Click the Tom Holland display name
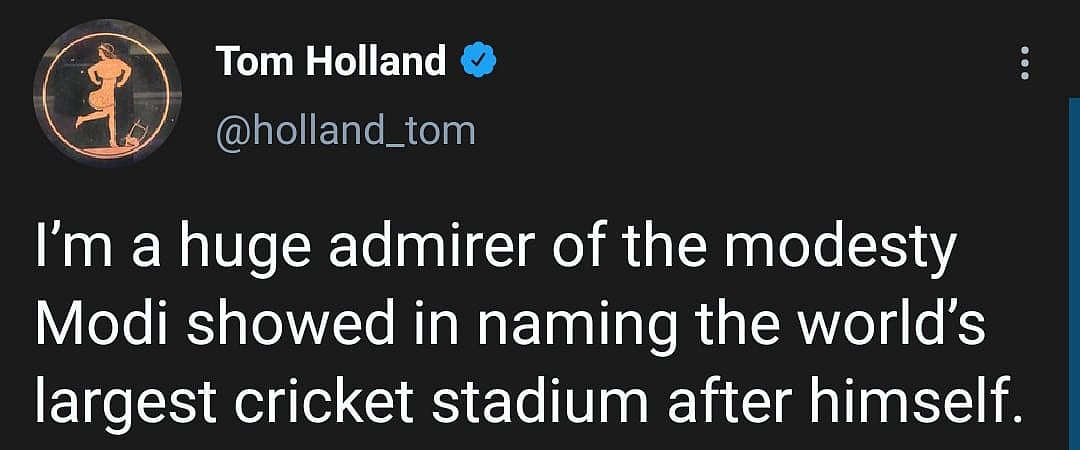The image size is (1080, 450). 331,62
